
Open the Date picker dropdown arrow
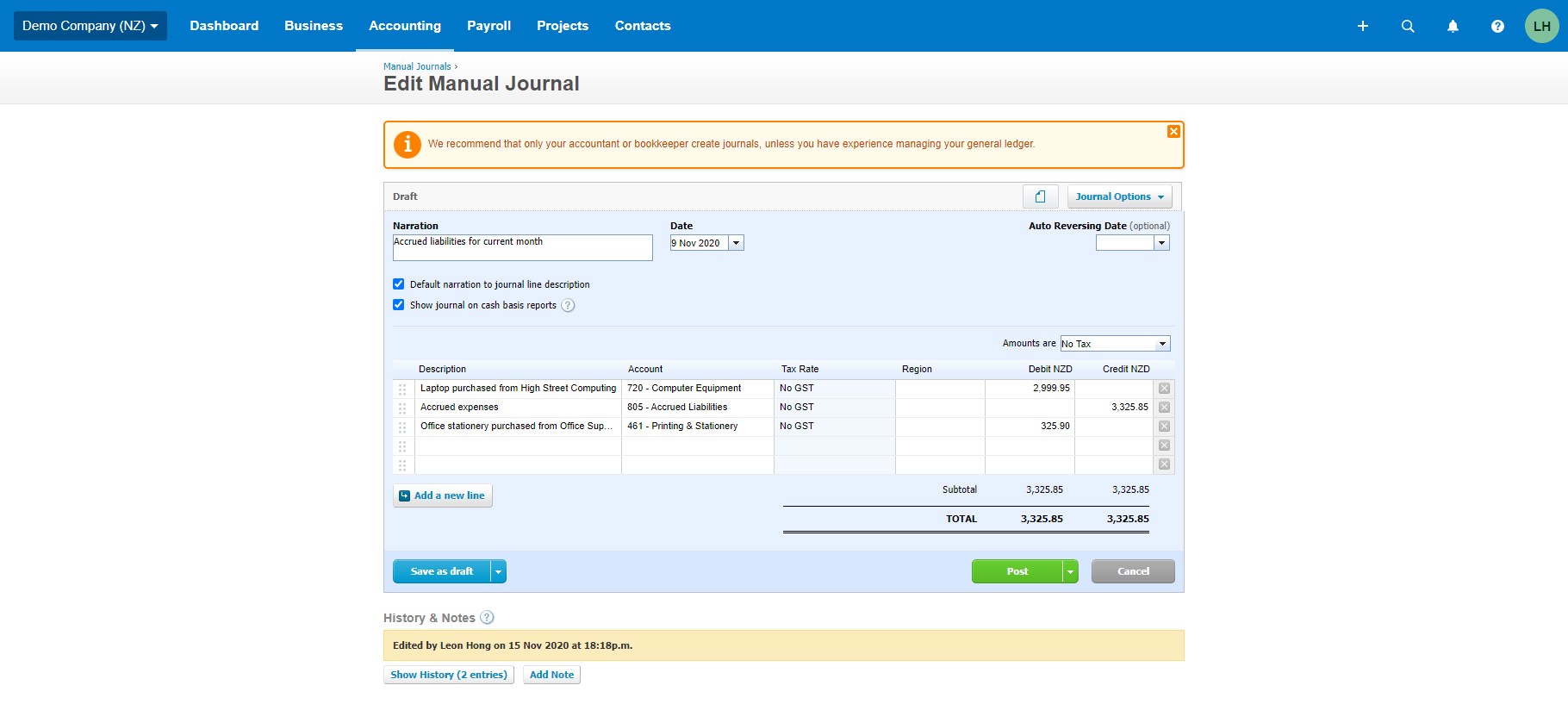[x=736, y=243]
